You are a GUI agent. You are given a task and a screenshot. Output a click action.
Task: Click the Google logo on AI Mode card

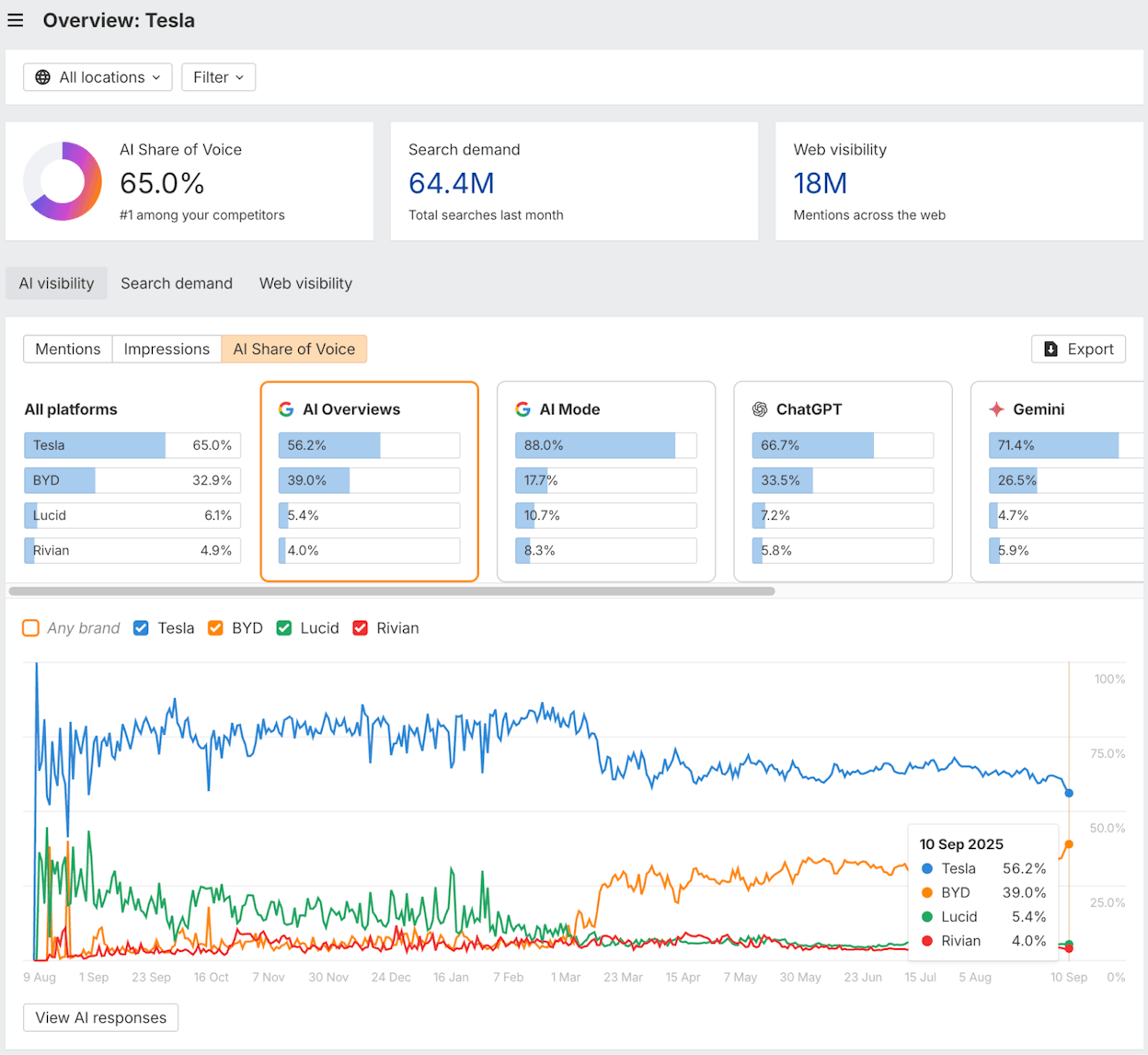(x=522, y=409)
